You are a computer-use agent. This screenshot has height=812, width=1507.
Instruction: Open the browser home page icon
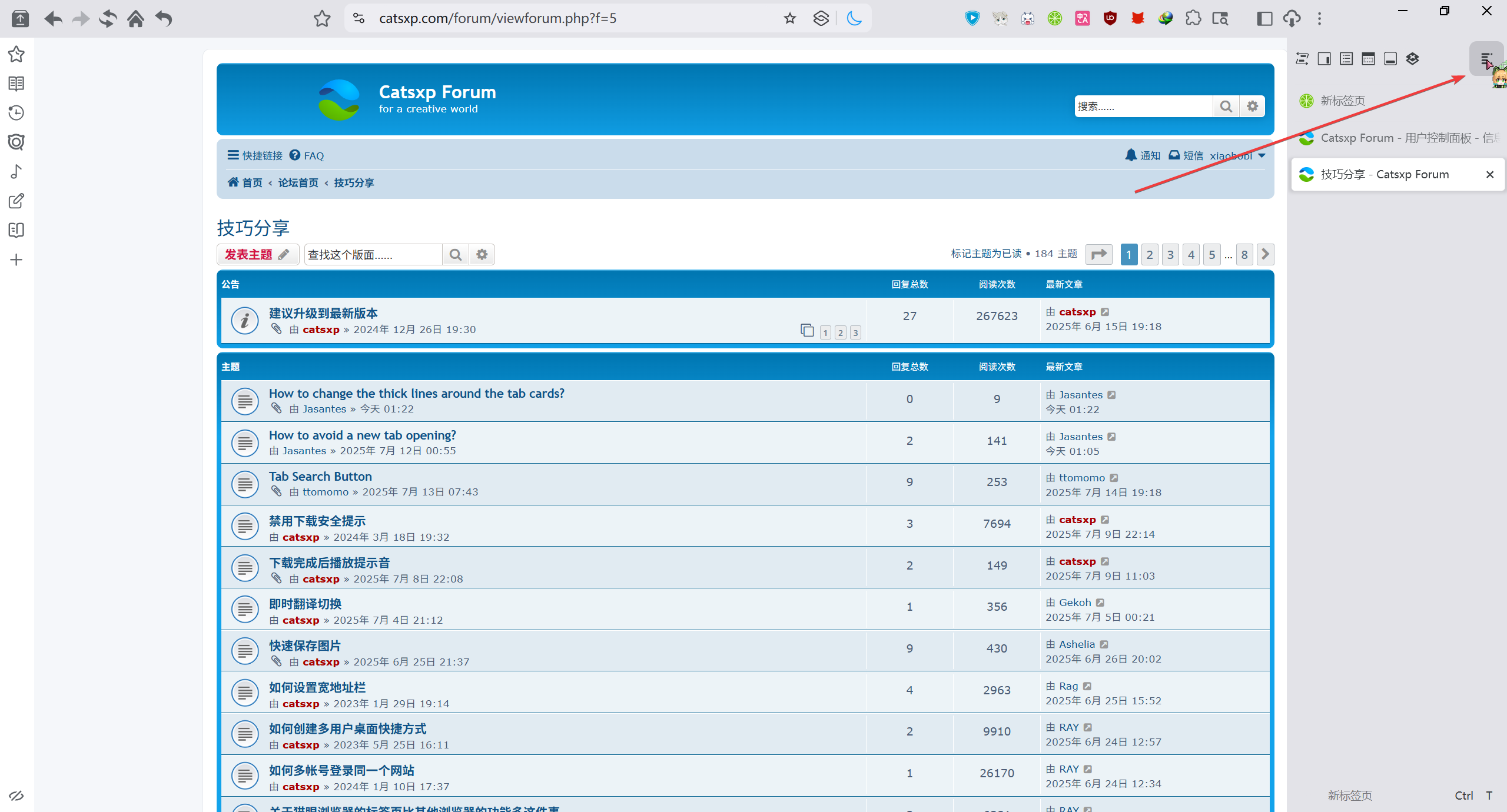[x=136, y=19]
